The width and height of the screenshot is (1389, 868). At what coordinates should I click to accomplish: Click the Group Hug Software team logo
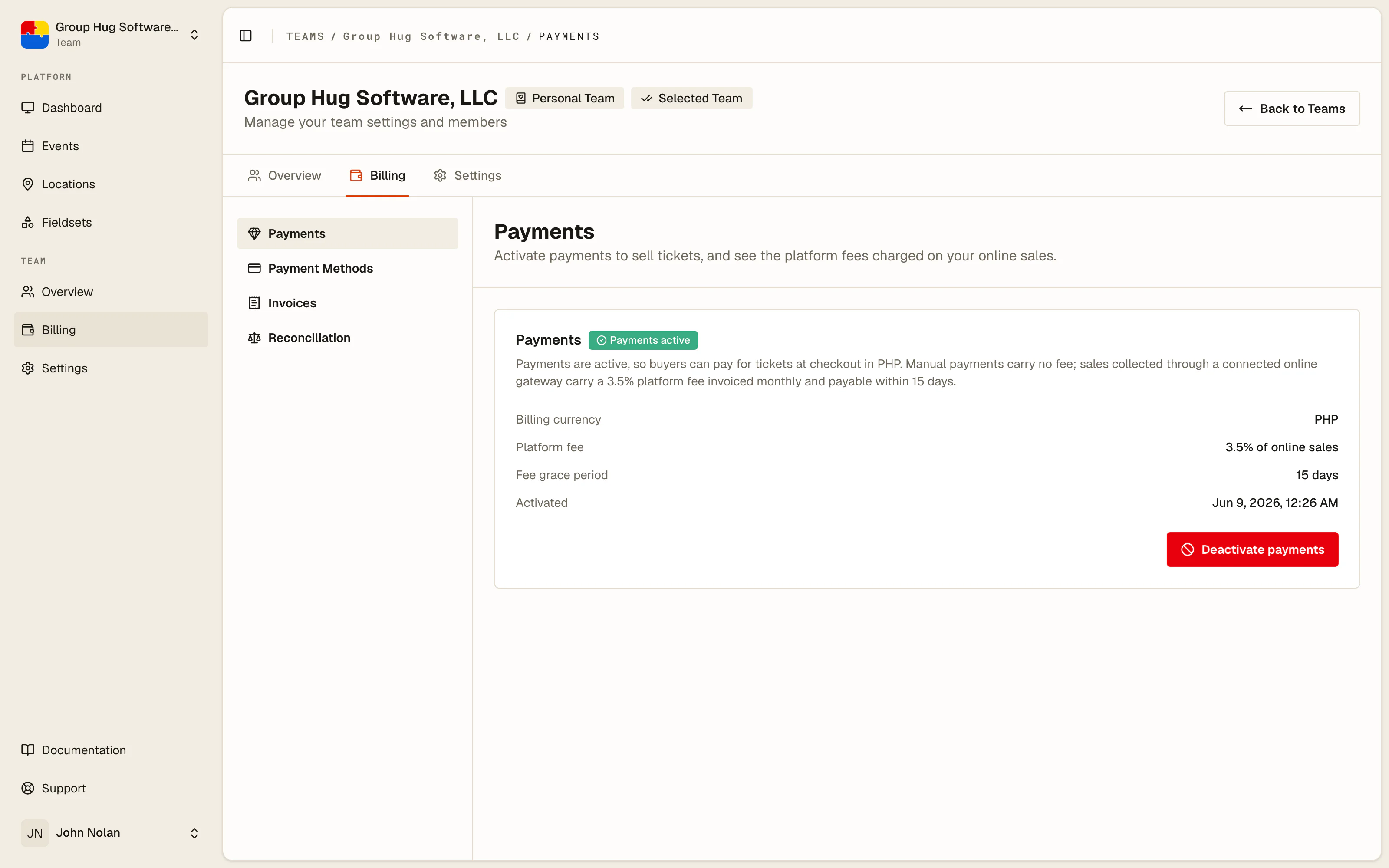point(34,34)
